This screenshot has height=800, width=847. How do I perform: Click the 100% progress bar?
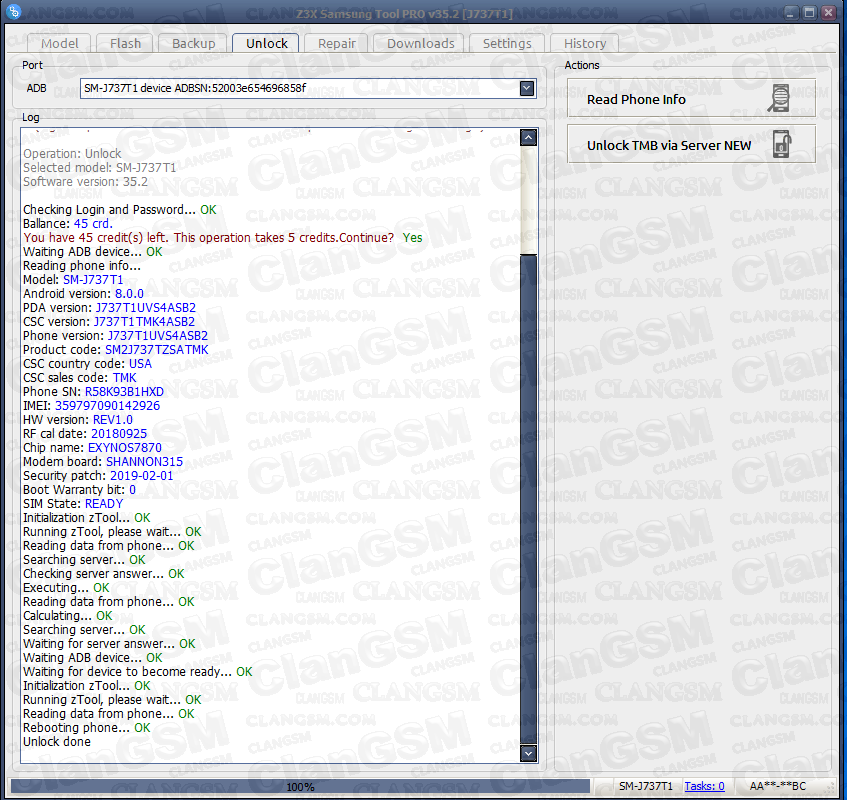[x=300, y=786]
